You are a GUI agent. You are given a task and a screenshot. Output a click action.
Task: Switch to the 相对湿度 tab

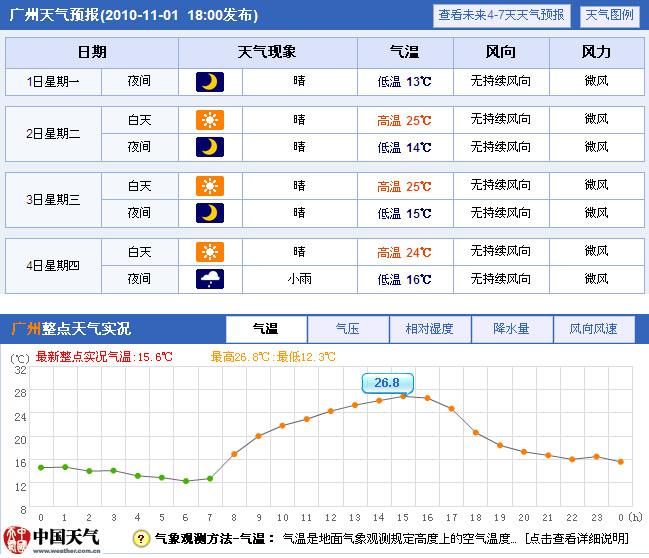coord(430,329)
